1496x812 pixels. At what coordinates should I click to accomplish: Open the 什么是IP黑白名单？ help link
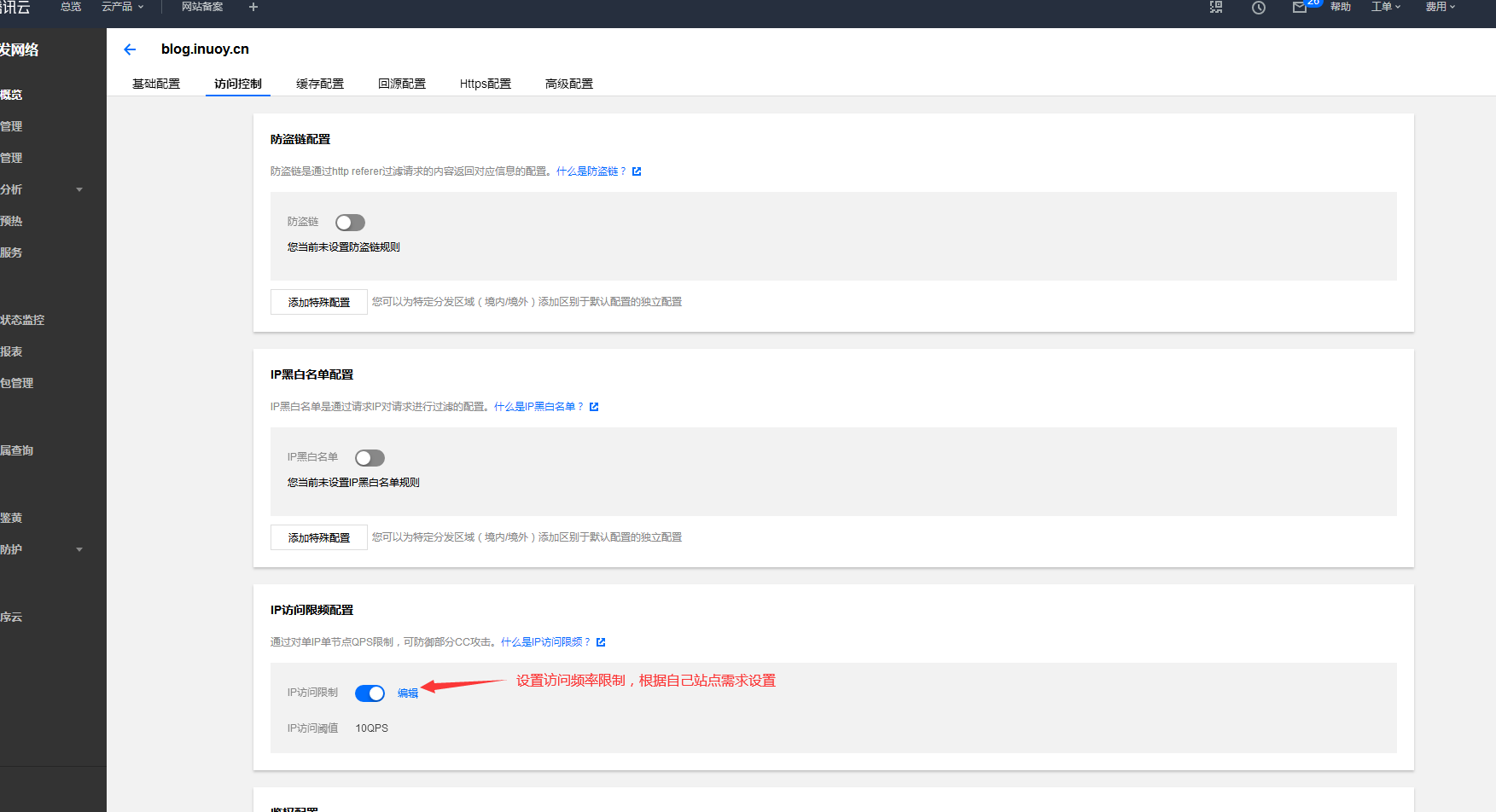[x=539, y=407]
